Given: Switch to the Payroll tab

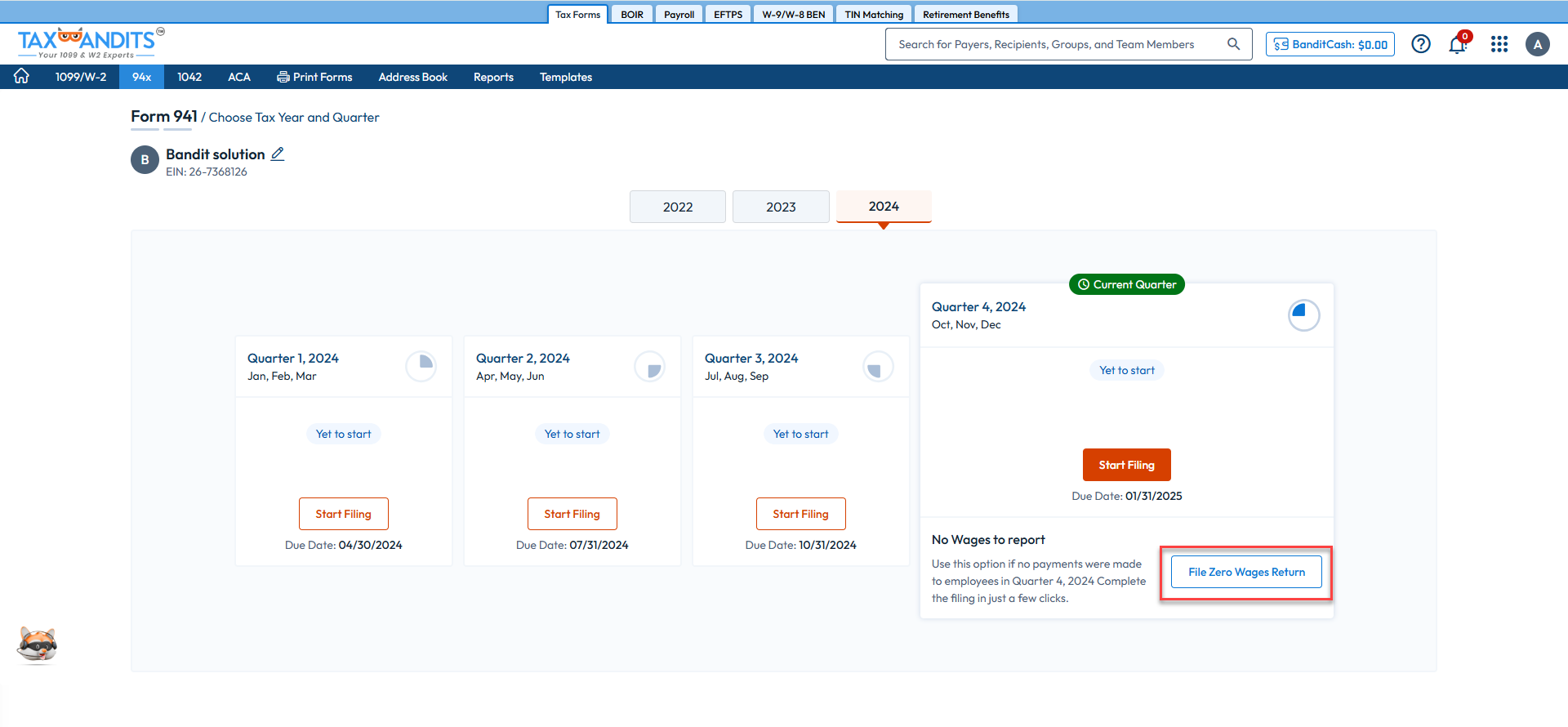Looking at the screenshot, I should tap(679, 15).
